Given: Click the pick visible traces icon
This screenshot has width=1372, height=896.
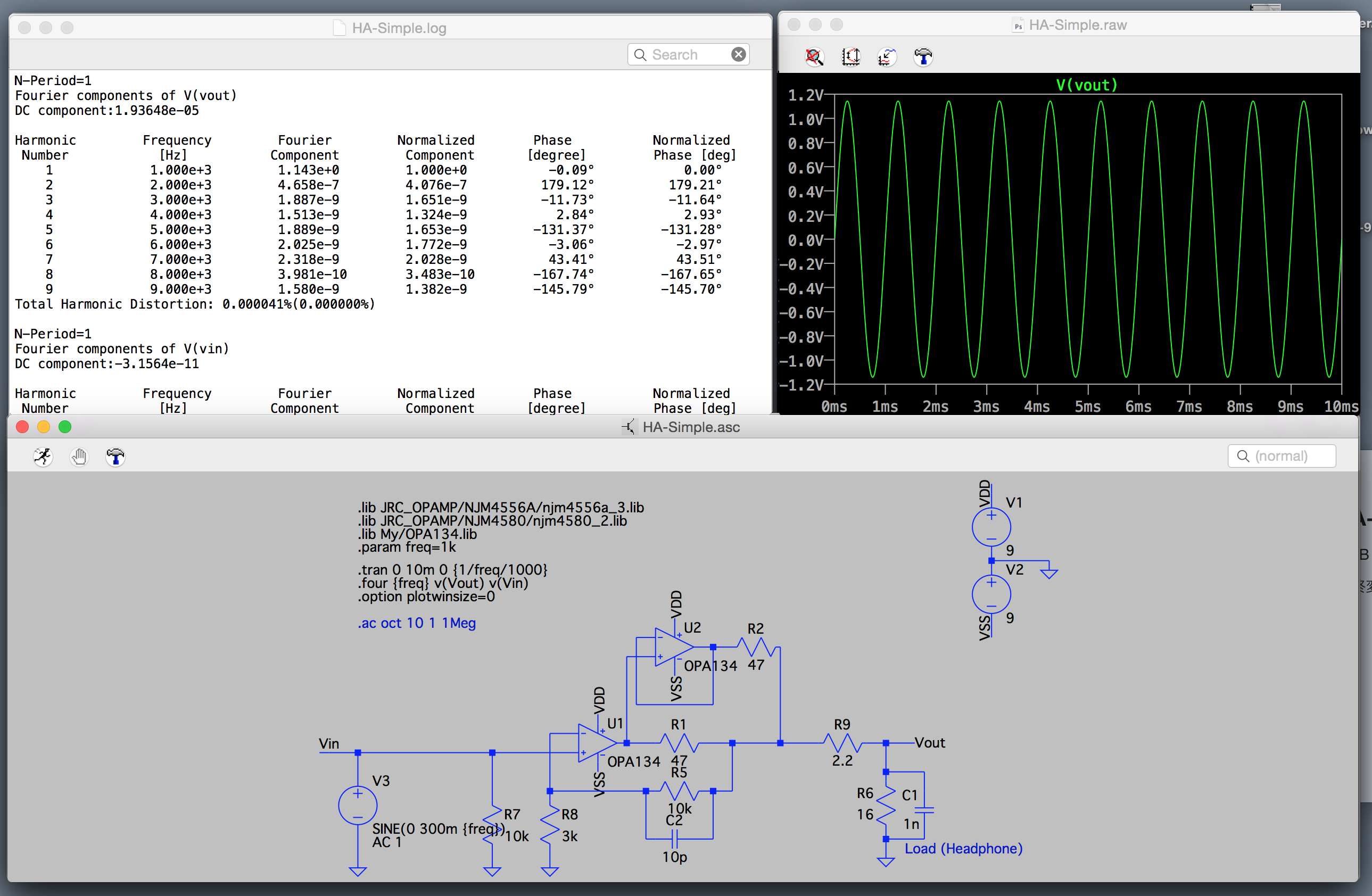Looking at the screenshot, I should click(x=887, y=57).
